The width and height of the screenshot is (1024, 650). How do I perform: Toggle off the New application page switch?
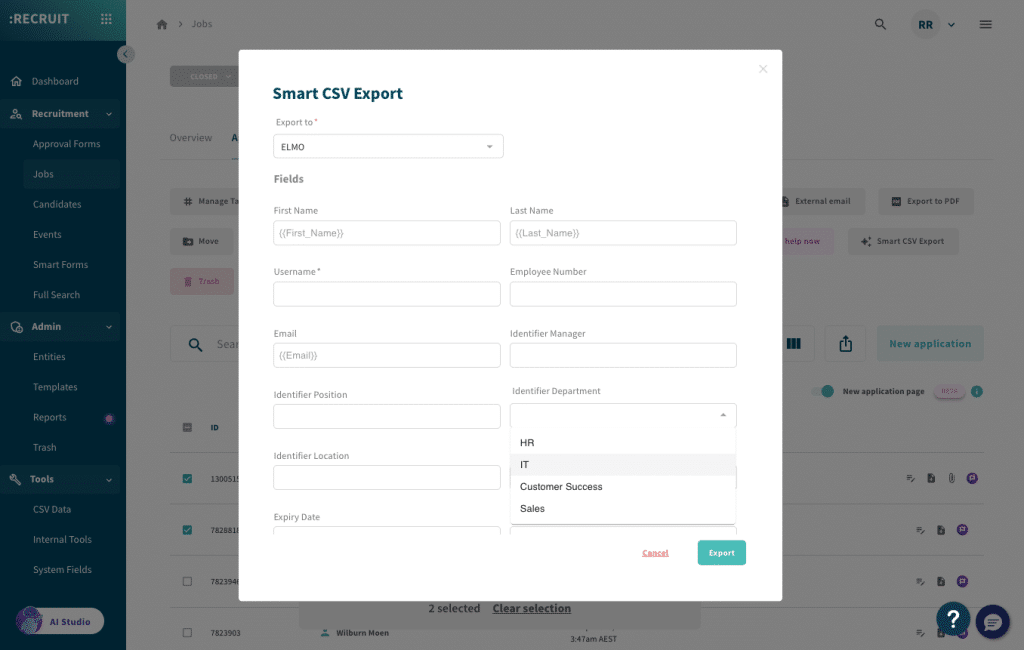point(823,392)
